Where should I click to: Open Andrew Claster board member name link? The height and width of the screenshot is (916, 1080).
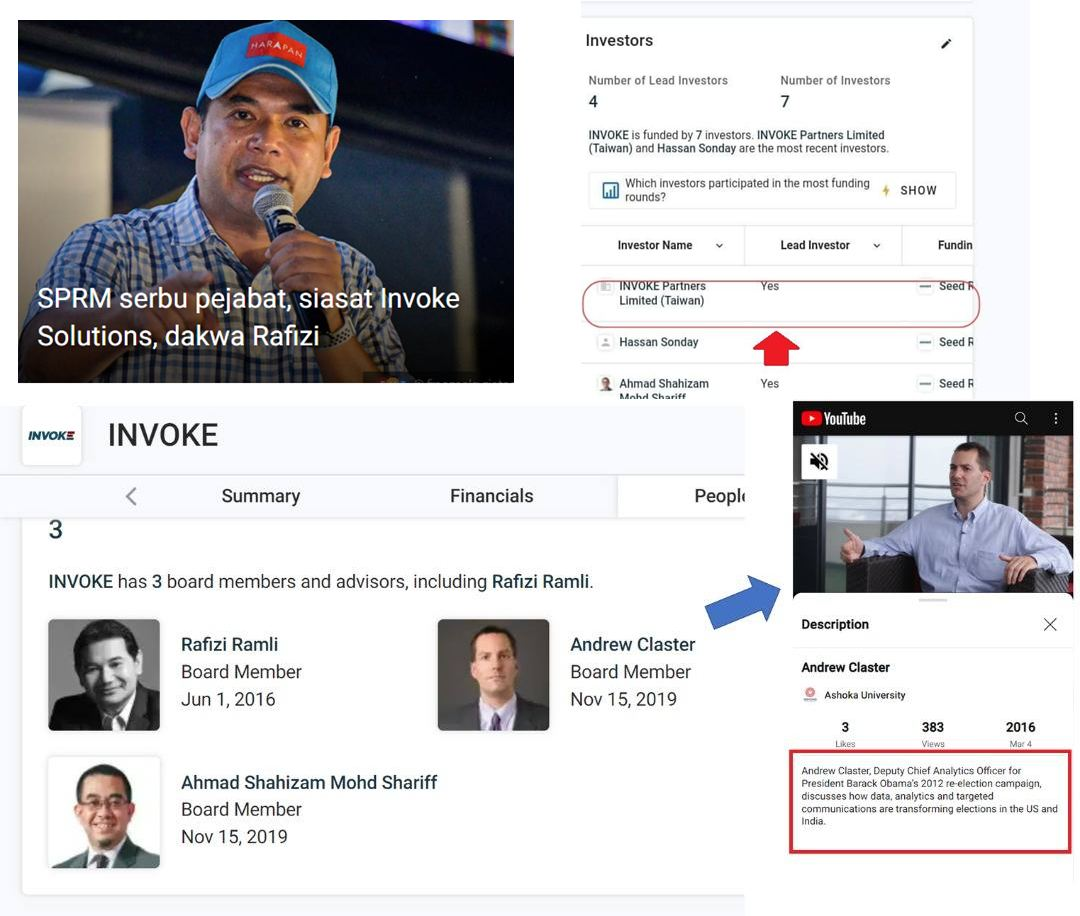point(632,645)
